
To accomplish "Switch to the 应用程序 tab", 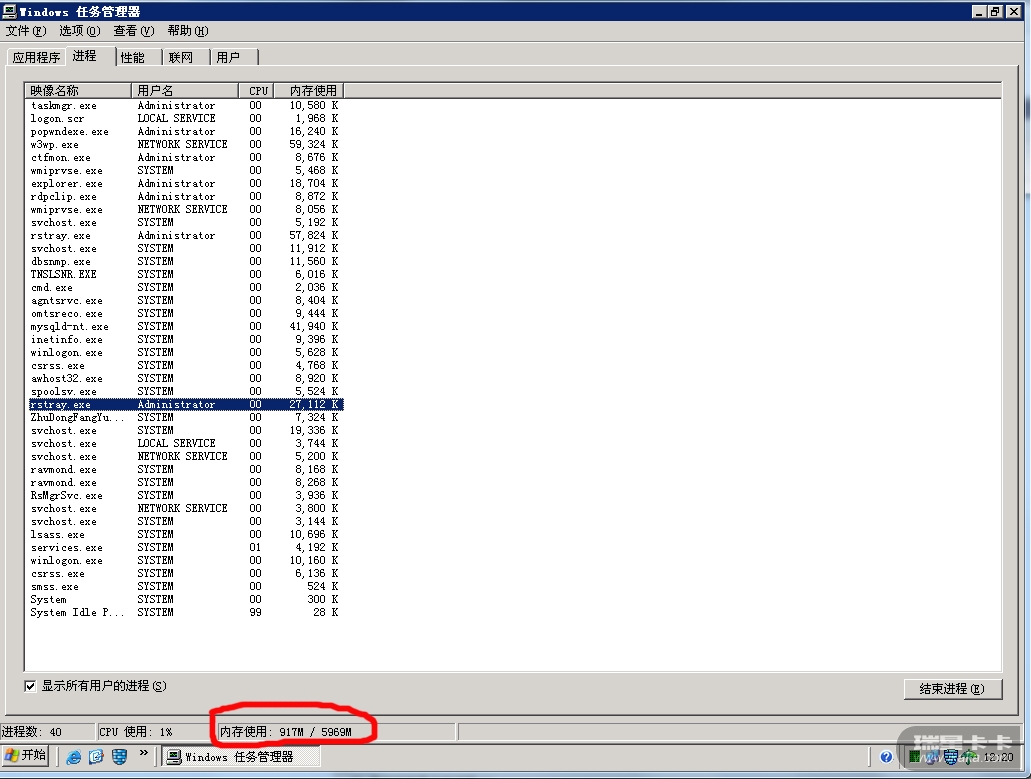I will pyautogui.click(x=36, y=58).
